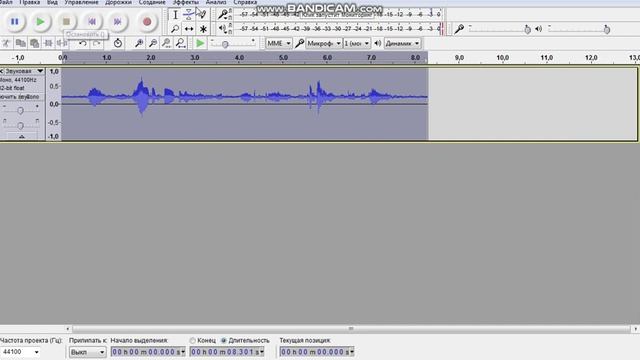Image resolution: width=640 pixels, height=360 pixels.
Task: Open the Вид menu
Action: point(52,2)
